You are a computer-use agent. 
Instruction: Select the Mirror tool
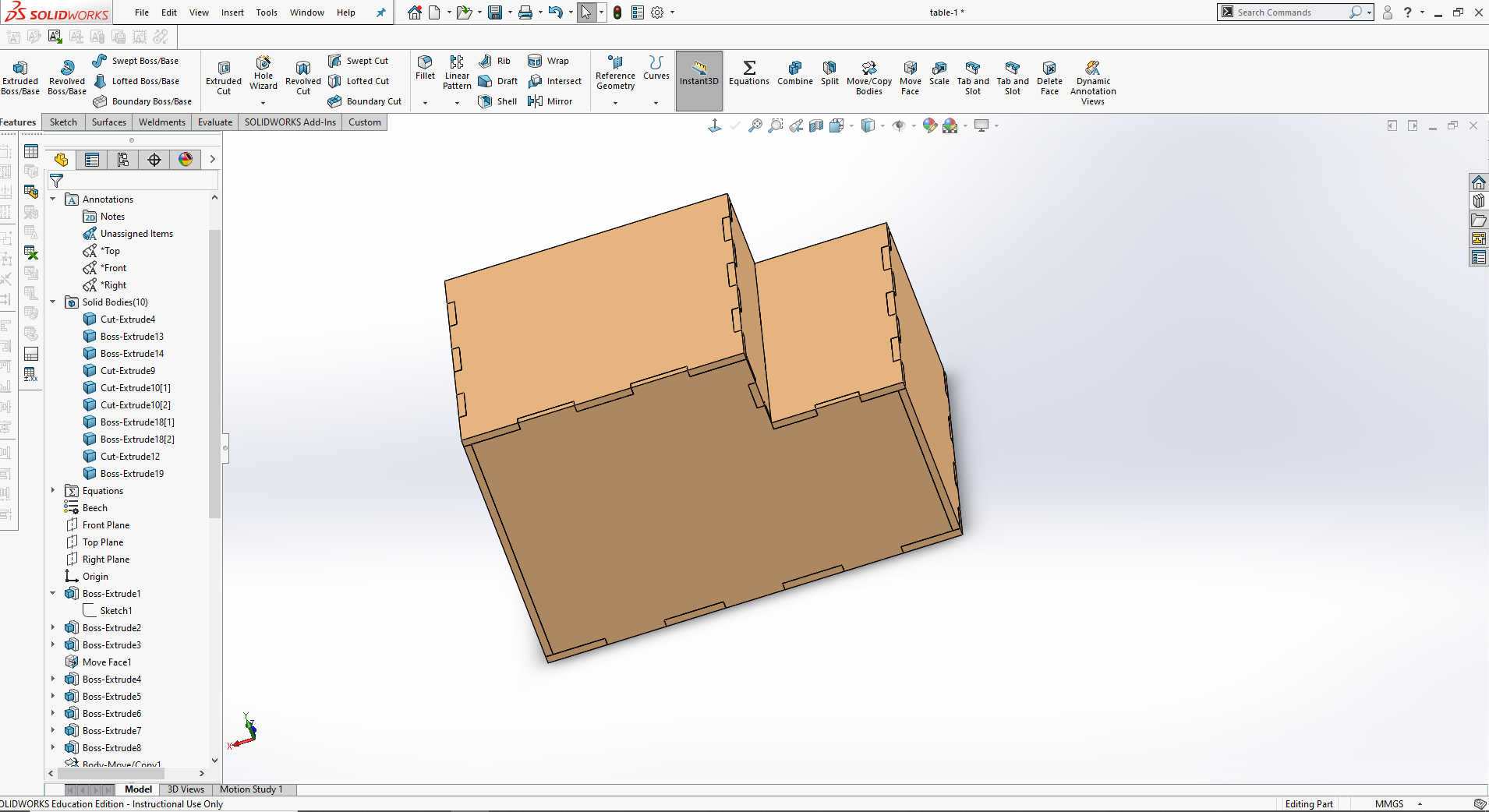click(x=550, y=101)
